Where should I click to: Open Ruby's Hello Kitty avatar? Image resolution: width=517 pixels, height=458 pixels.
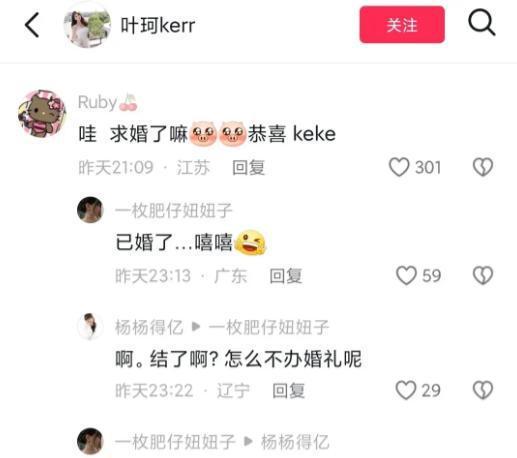pyautogui.click(x=42, y=113)
